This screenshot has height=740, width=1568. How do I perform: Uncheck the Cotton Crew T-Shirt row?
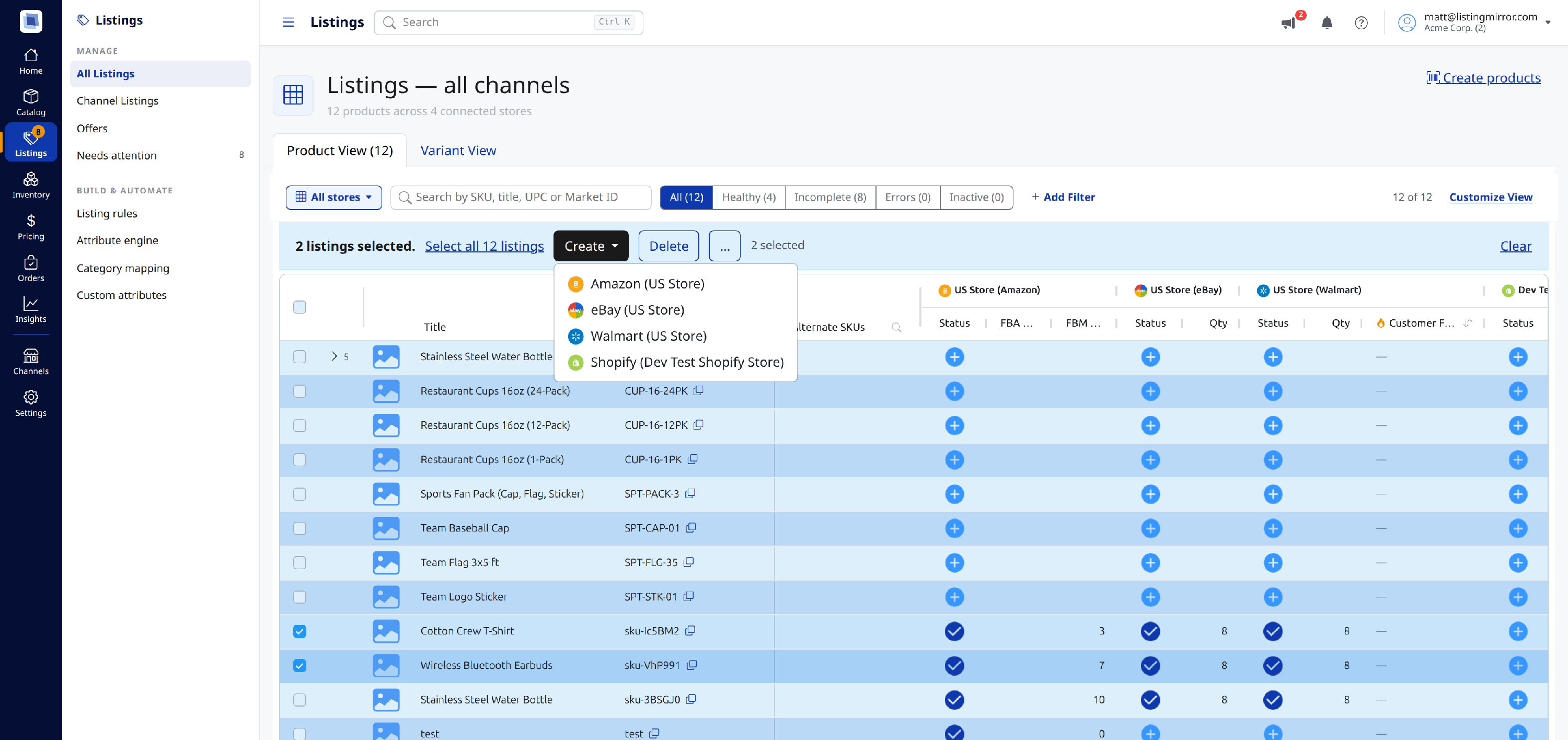(299, 631)
